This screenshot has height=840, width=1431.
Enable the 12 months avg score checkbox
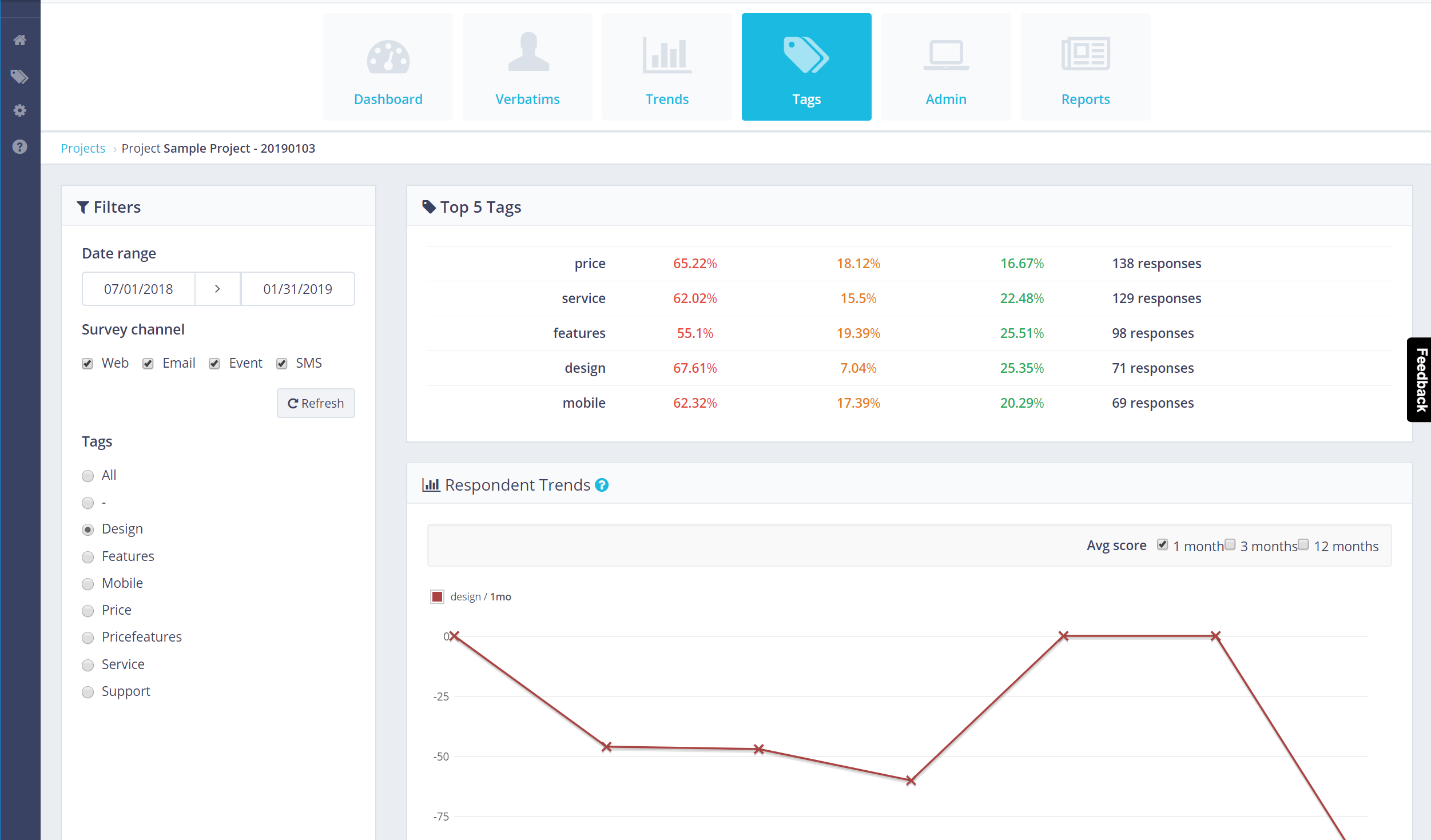pos(1303,544)
